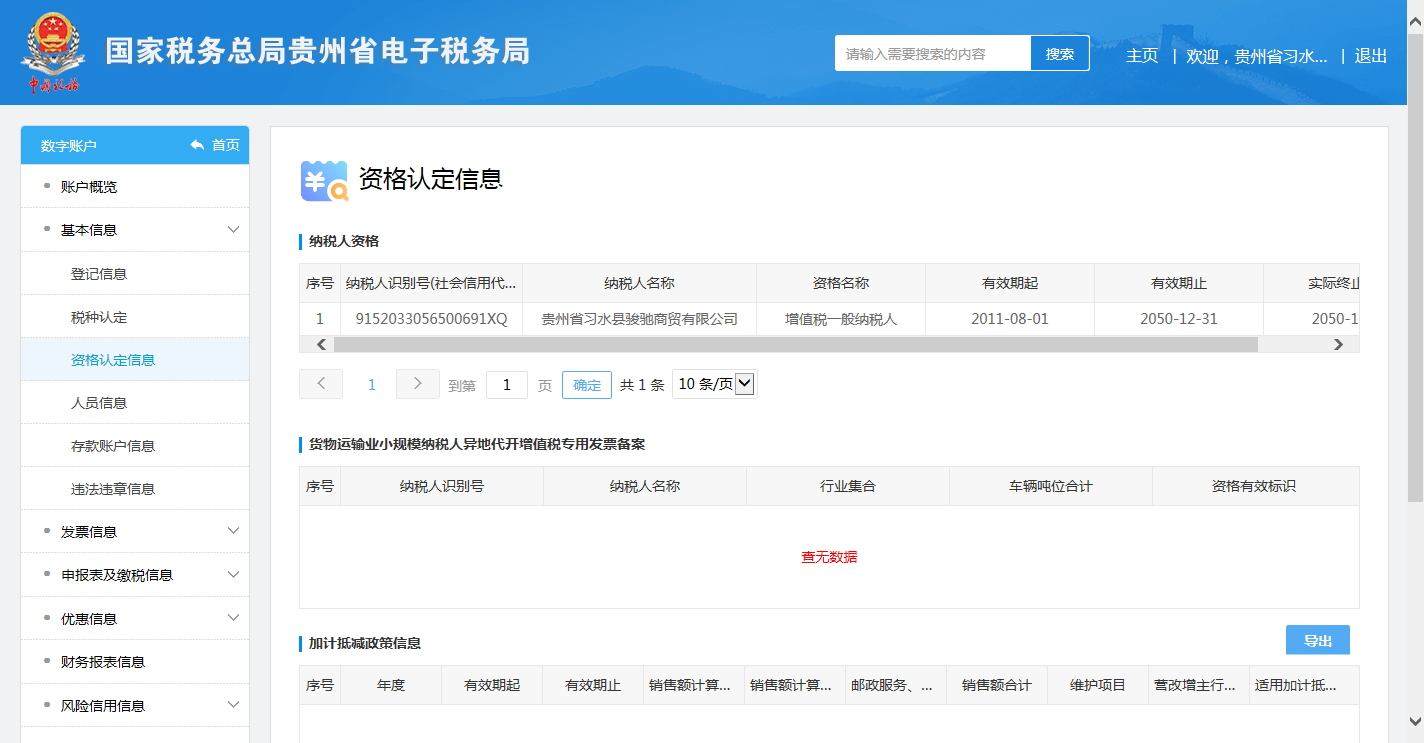Expand the 基本信息 menu chevron
Viewport: 1424px width, 743px height.
click(x=234, y=230)
